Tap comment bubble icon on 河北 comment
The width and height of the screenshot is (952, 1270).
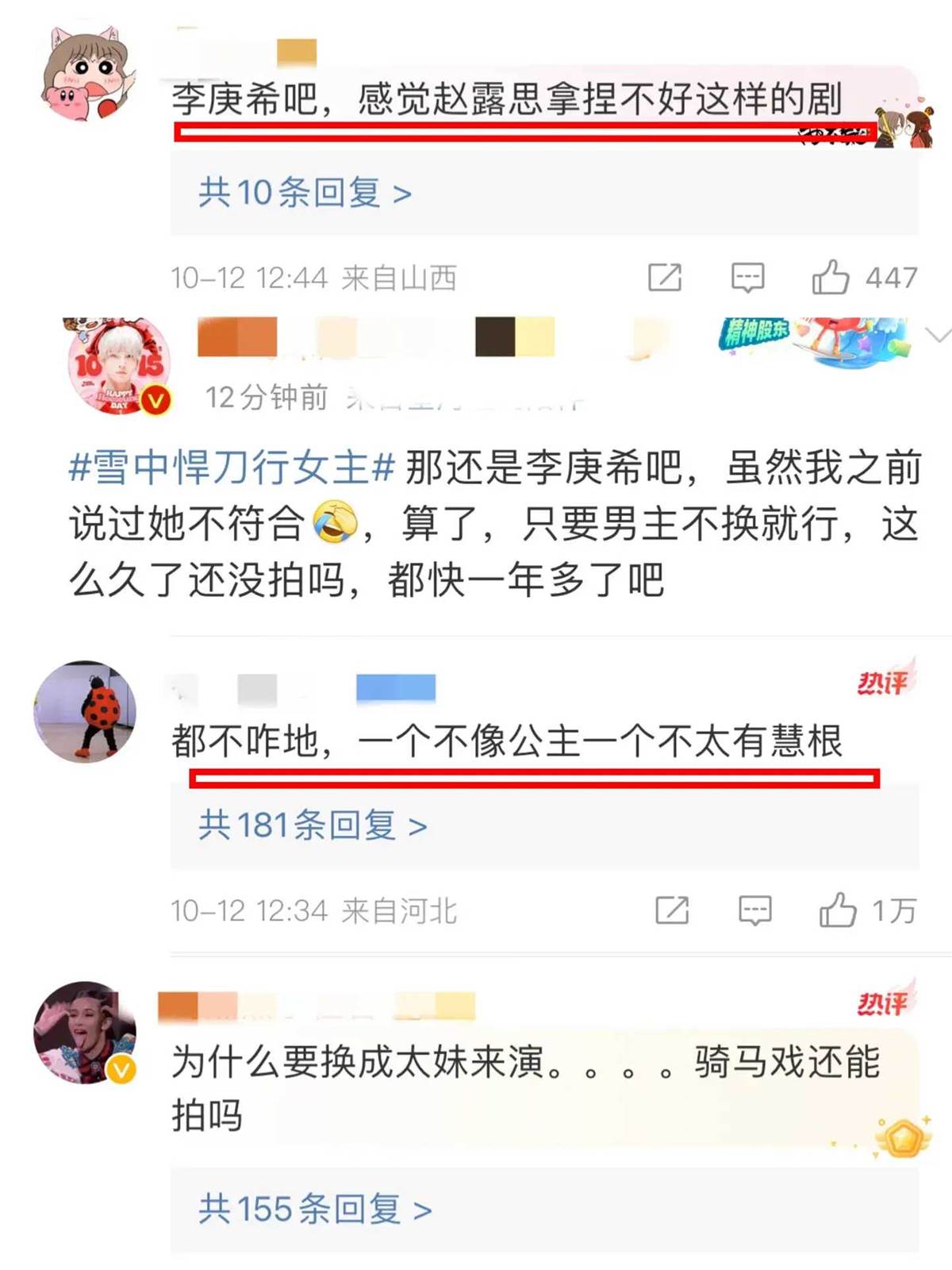[754, 910]
